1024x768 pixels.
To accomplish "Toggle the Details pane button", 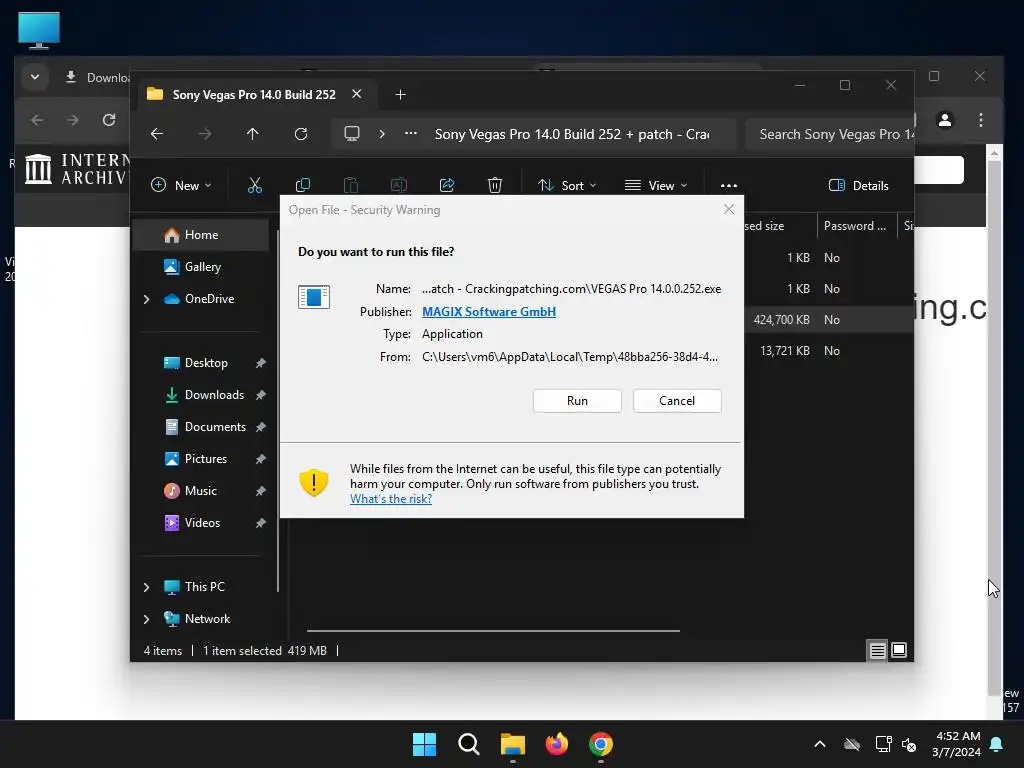I will pyautogui.click(x=858, y=185).
